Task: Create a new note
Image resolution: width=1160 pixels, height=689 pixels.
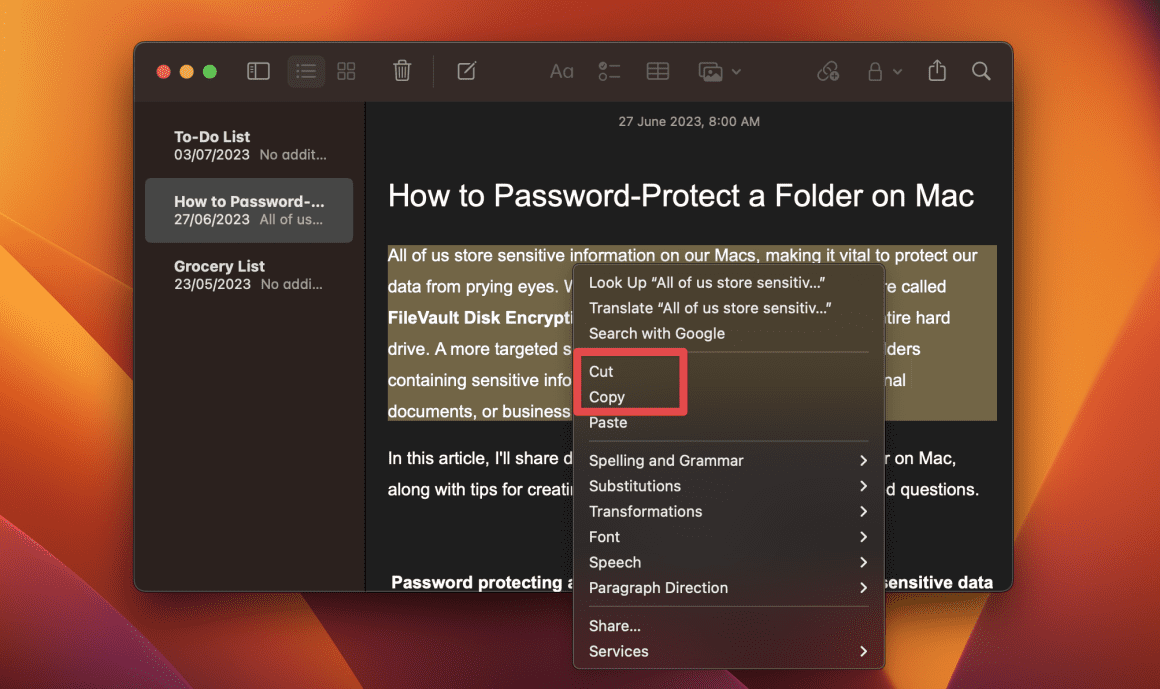Action: [466, 71]
